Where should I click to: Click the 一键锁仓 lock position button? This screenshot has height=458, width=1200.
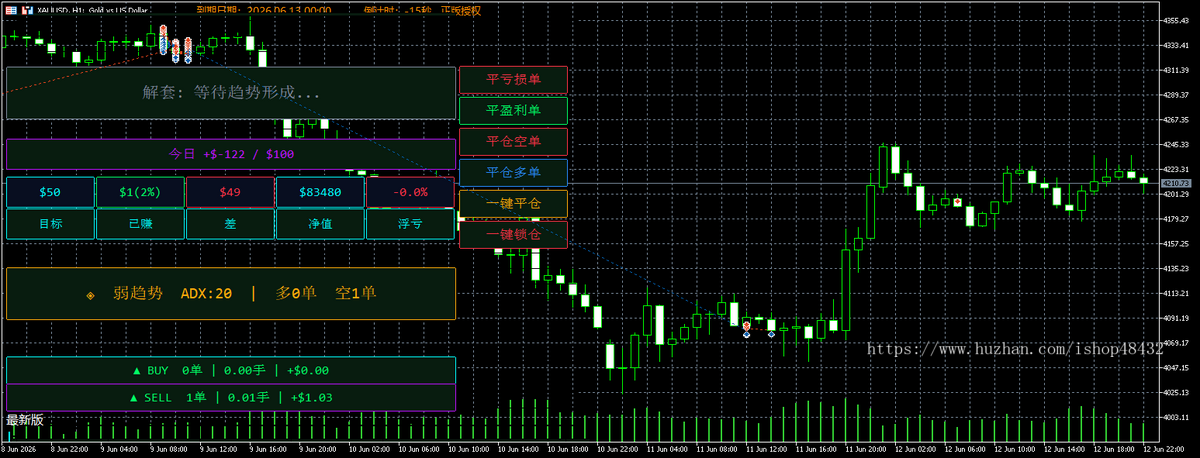point(513,235)
